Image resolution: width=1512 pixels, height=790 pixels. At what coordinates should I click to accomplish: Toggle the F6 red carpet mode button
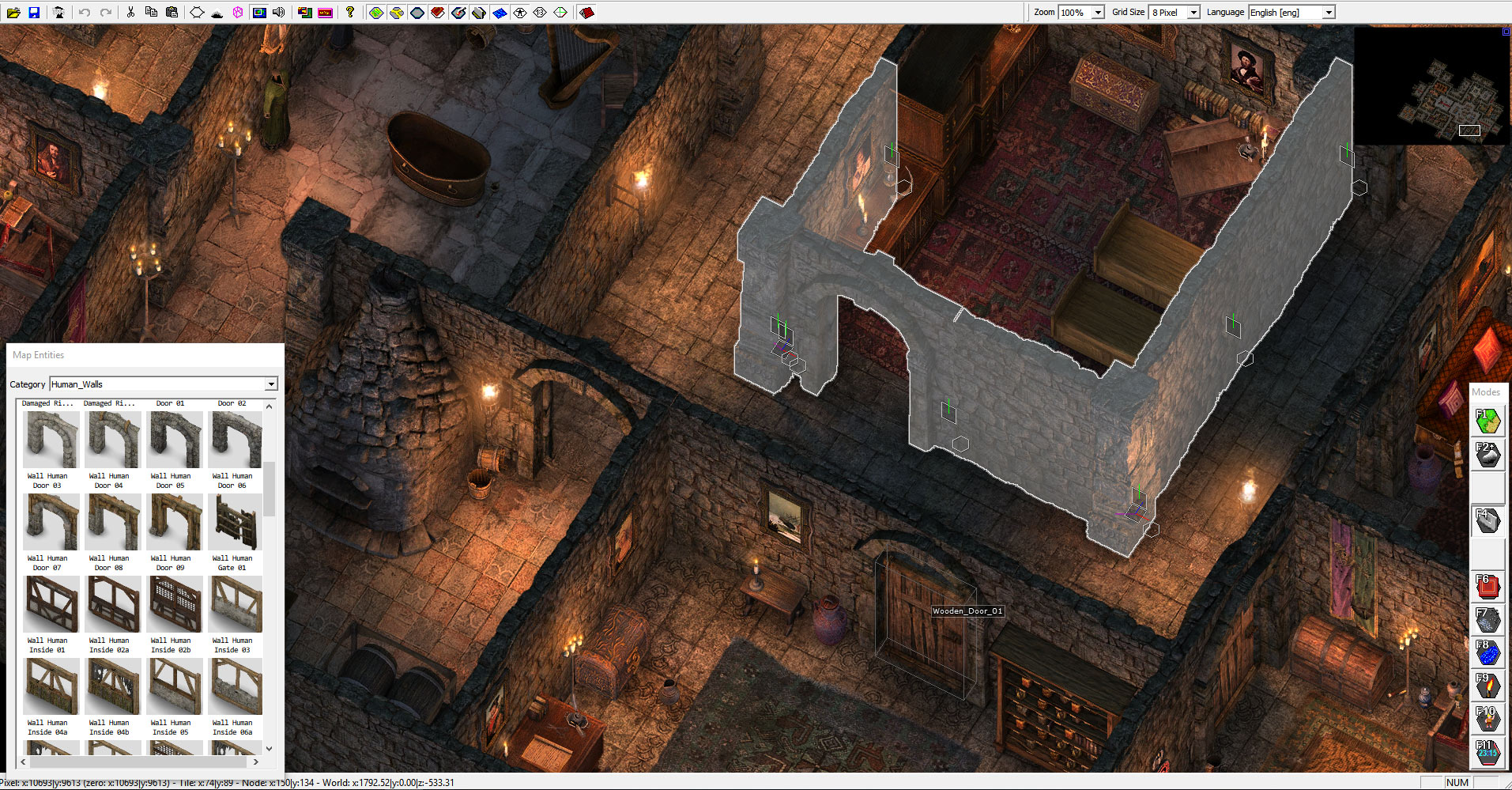(1487, 587)
